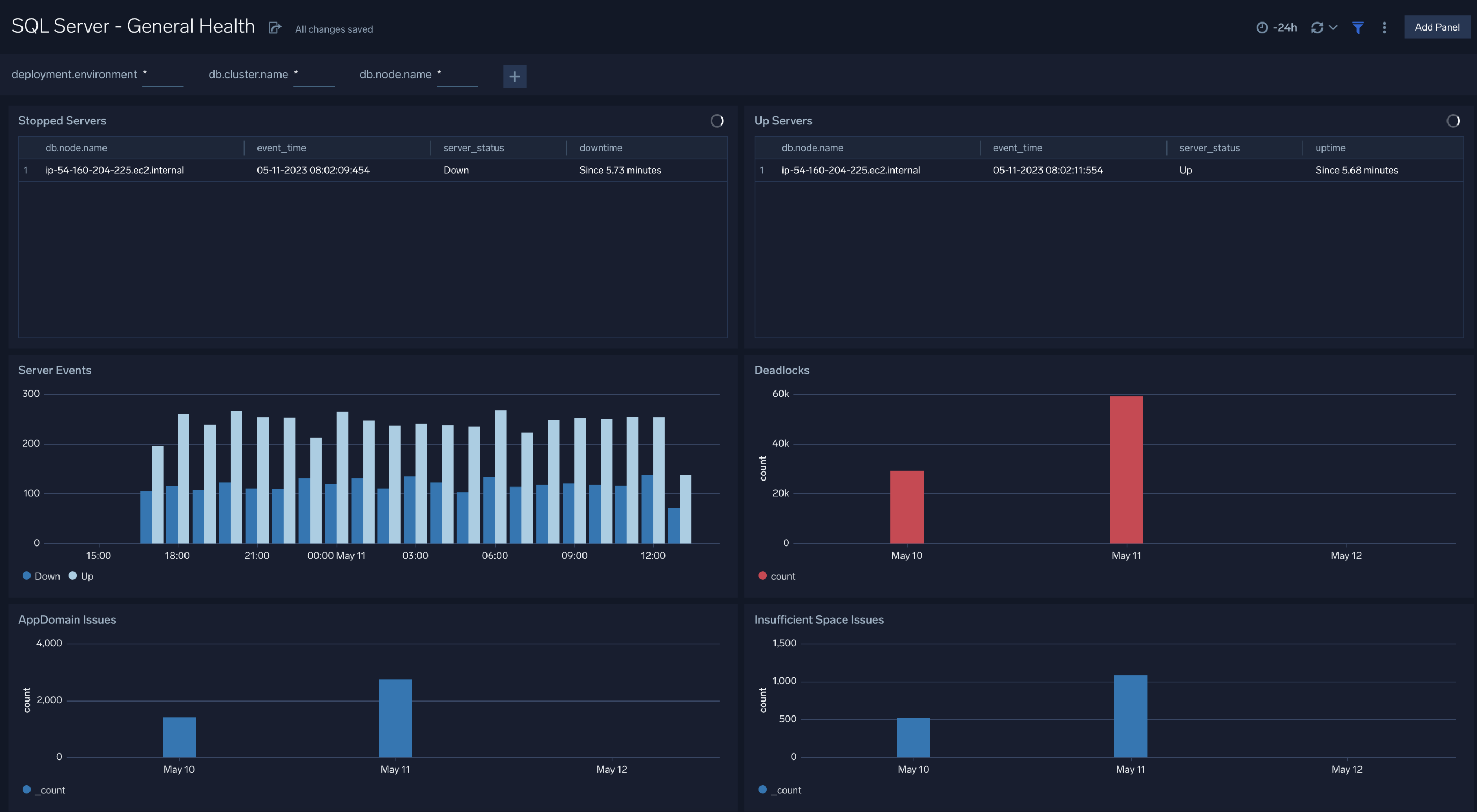Image resolution: width=1477 pixels, height=812 pixels.
Task: Sort Stopped Servers by db.node.name column
Action: coord(76,148)
